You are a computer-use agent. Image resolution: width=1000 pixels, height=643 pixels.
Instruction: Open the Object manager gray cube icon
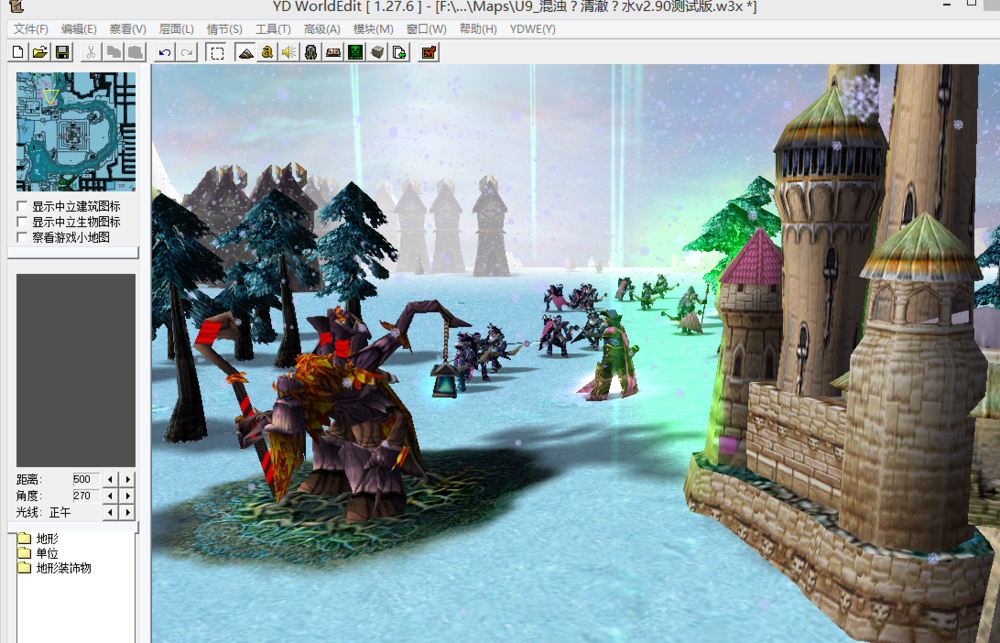(378, 52)
